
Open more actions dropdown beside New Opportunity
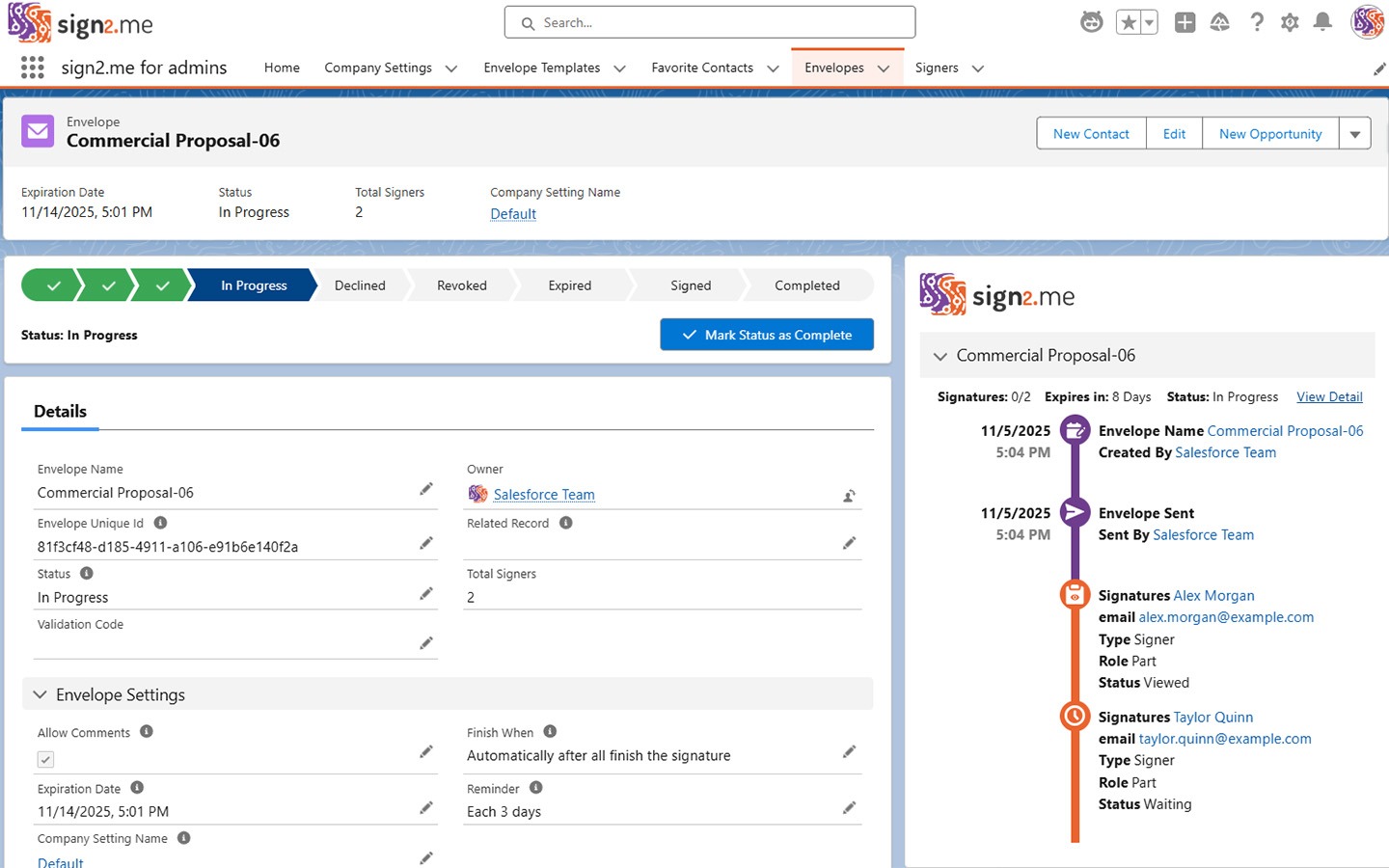[1354, 134]
